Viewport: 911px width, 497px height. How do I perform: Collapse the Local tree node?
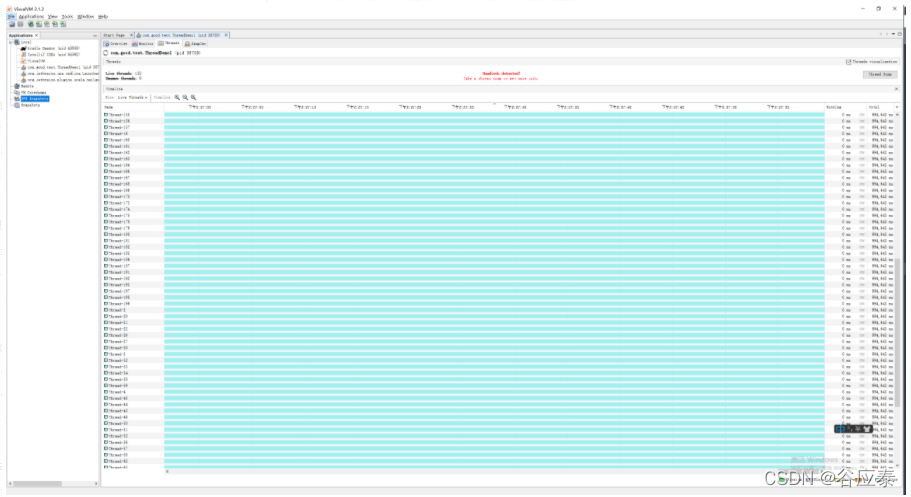click(10, 42)
